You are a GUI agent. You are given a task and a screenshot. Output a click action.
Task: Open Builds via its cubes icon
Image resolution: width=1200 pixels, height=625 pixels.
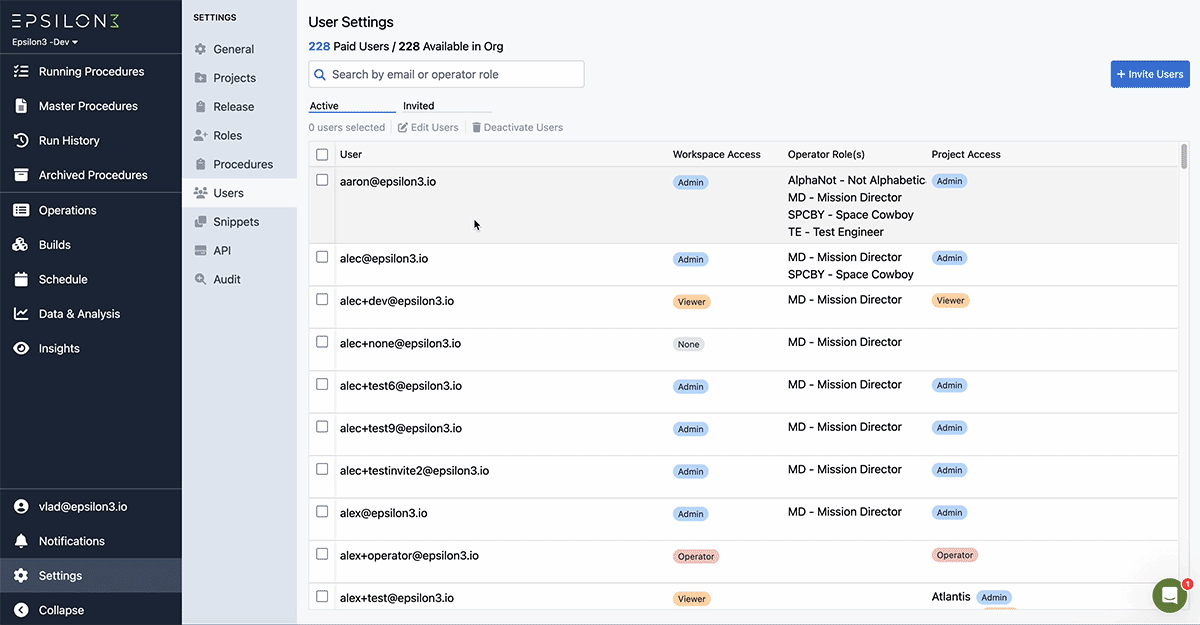point(21,245)
